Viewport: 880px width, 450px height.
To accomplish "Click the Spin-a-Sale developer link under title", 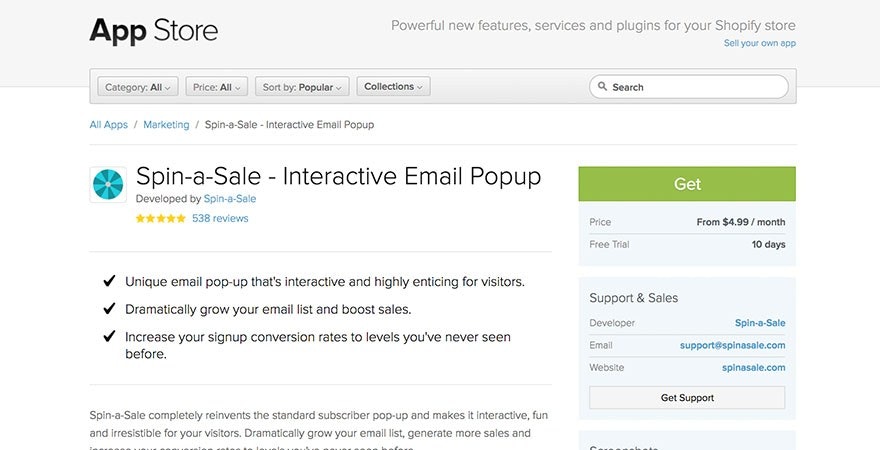I will pos(230,199).
